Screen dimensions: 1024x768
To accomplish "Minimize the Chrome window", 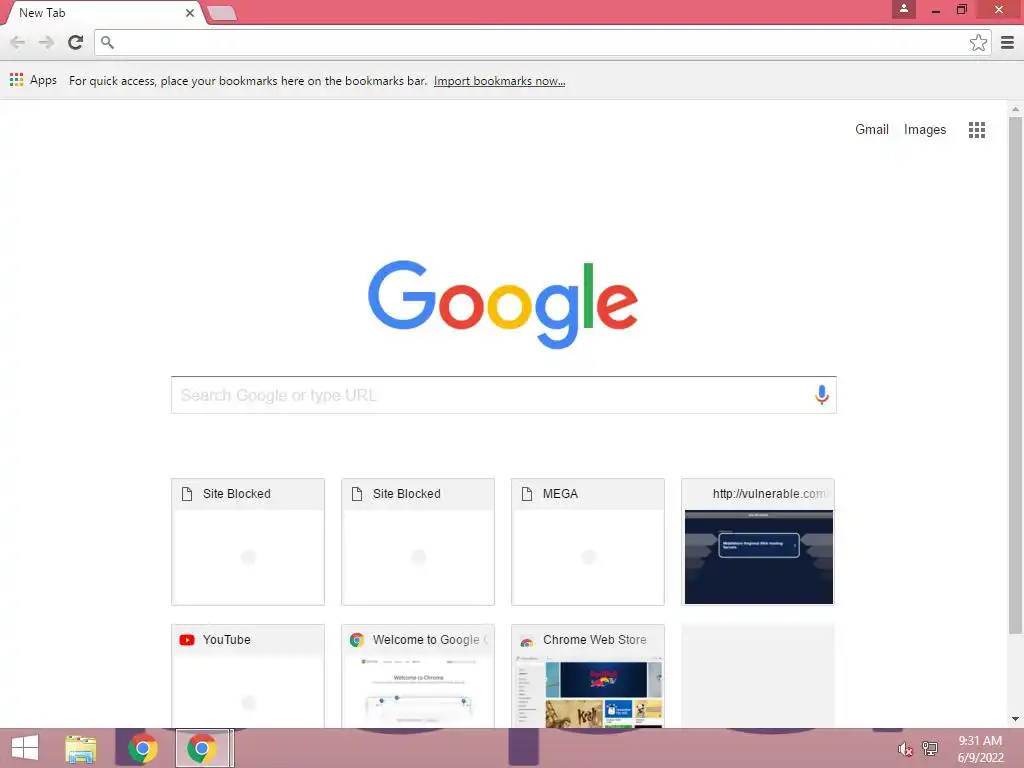I will click(x=935, y=10).
